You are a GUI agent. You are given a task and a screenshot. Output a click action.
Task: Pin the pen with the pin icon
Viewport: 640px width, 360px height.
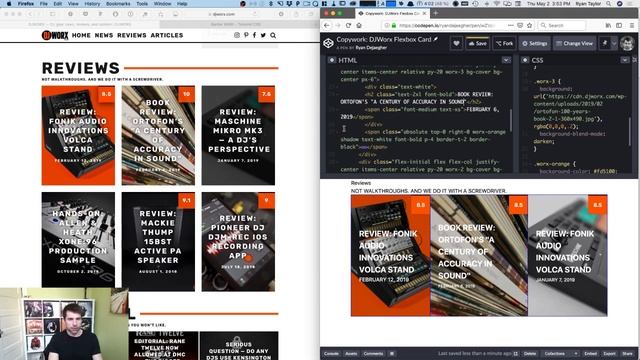(x=605, y=43)
